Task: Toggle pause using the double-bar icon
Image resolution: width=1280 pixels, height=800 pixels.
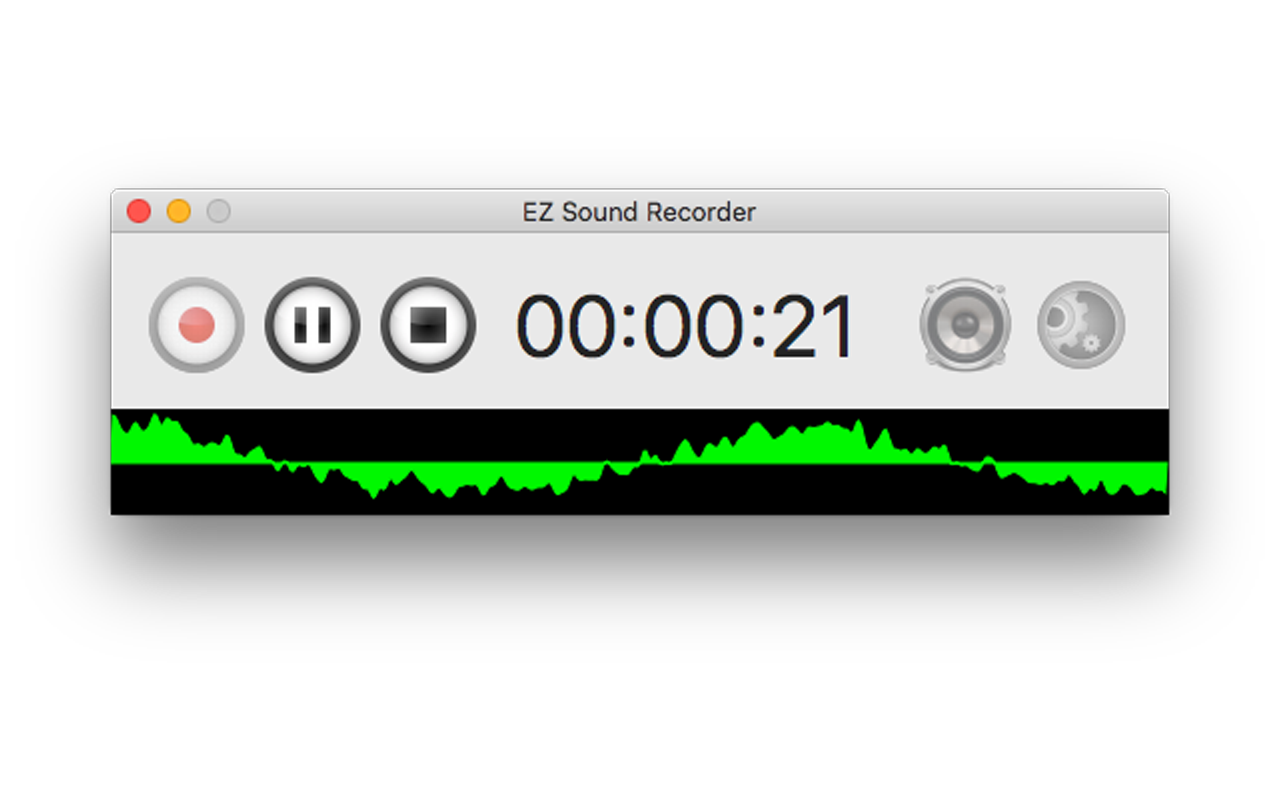Action: point(312,325)
